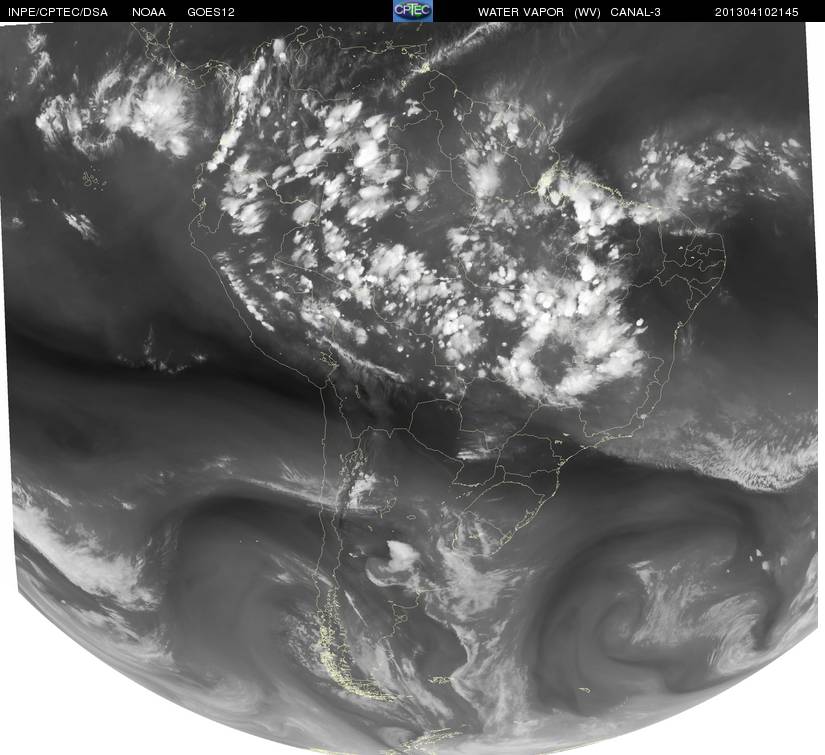This screenshot has height=755, width=825.
Task: Click the CPTEC logo in the header
Action: [x=413, y=11]
